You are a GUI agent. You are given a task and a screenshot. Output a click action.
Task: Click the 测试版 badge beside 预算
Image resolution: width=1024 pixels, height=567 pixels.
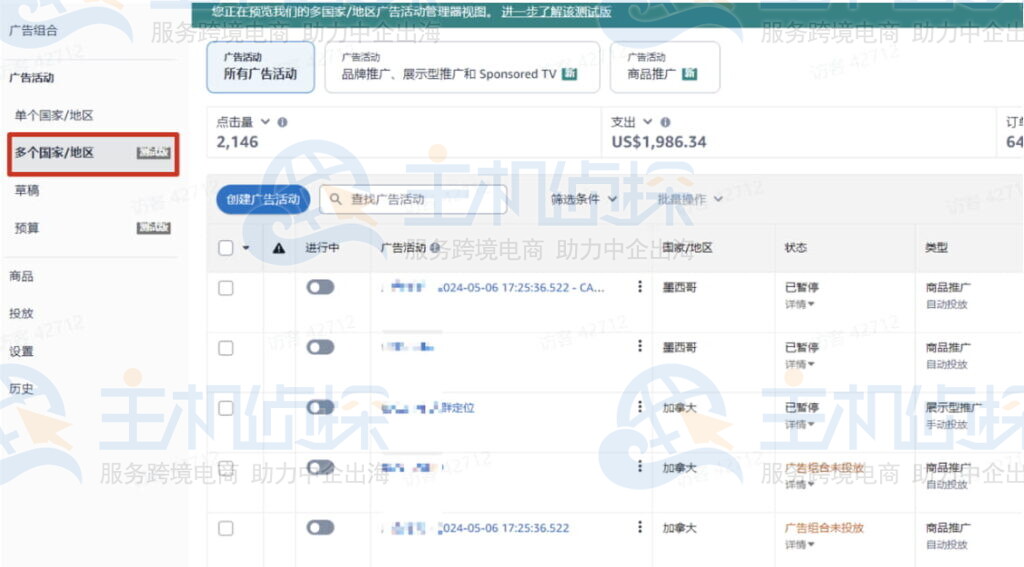point(153,228)
